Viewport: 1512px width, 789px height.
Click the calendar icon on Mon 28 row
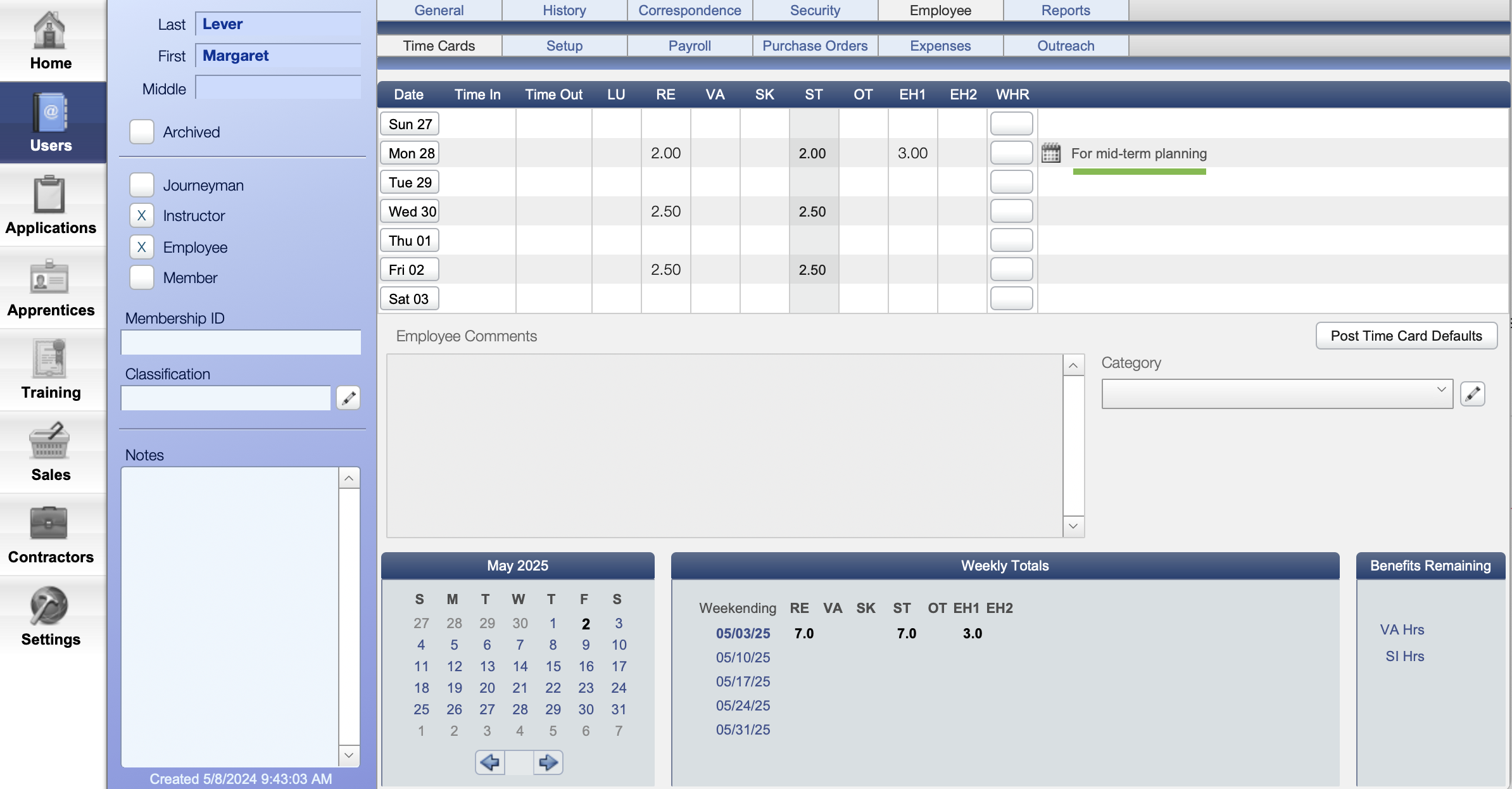pyautogui.click(x=1051, y=153)
